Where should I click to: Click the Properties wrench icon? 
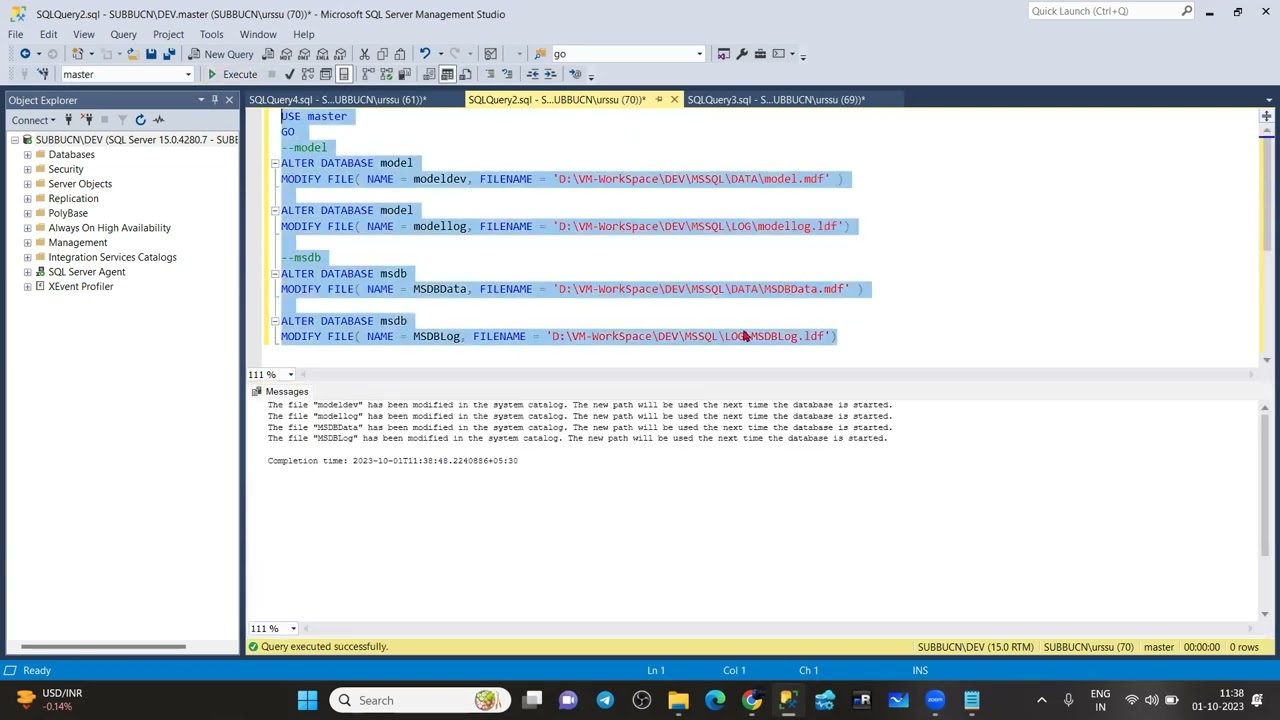click(742, 54)
